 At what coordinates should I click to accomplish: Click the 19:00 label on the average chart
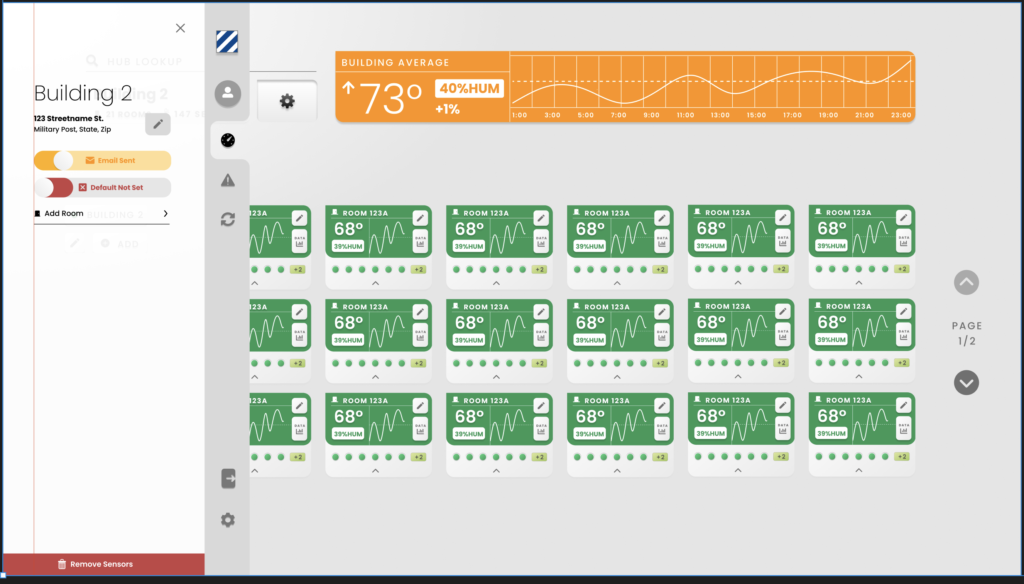(828, 115)
